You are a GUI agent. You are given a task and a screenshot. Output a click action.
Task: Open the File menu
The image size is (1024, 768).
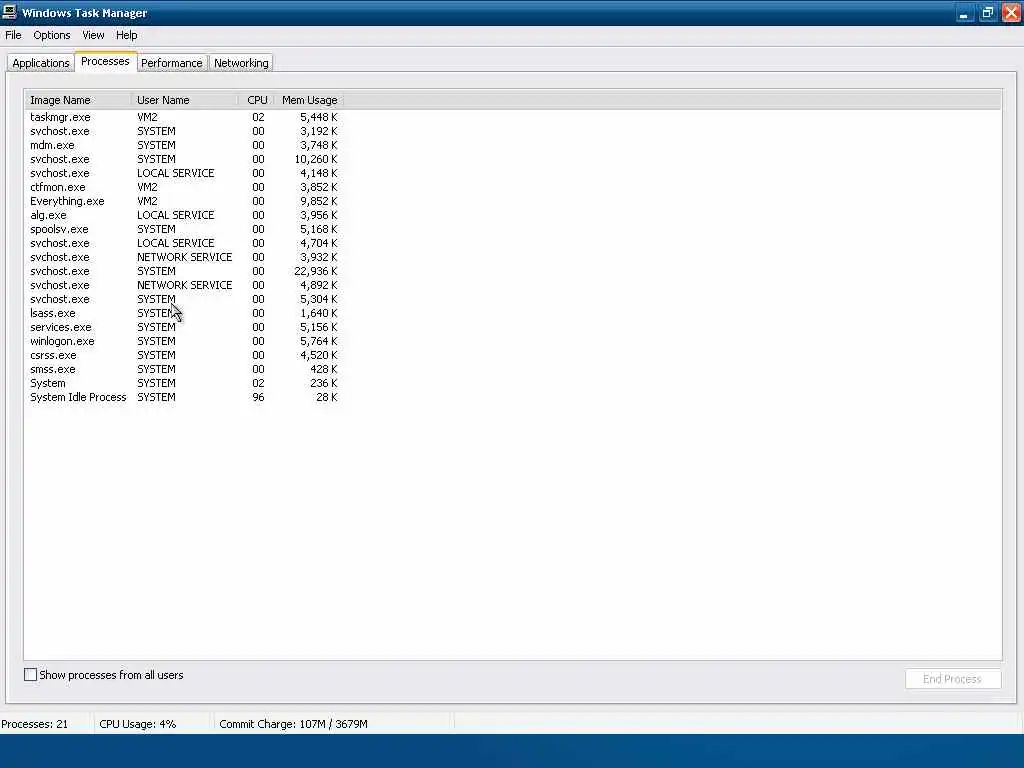click(x=13, y=35)
